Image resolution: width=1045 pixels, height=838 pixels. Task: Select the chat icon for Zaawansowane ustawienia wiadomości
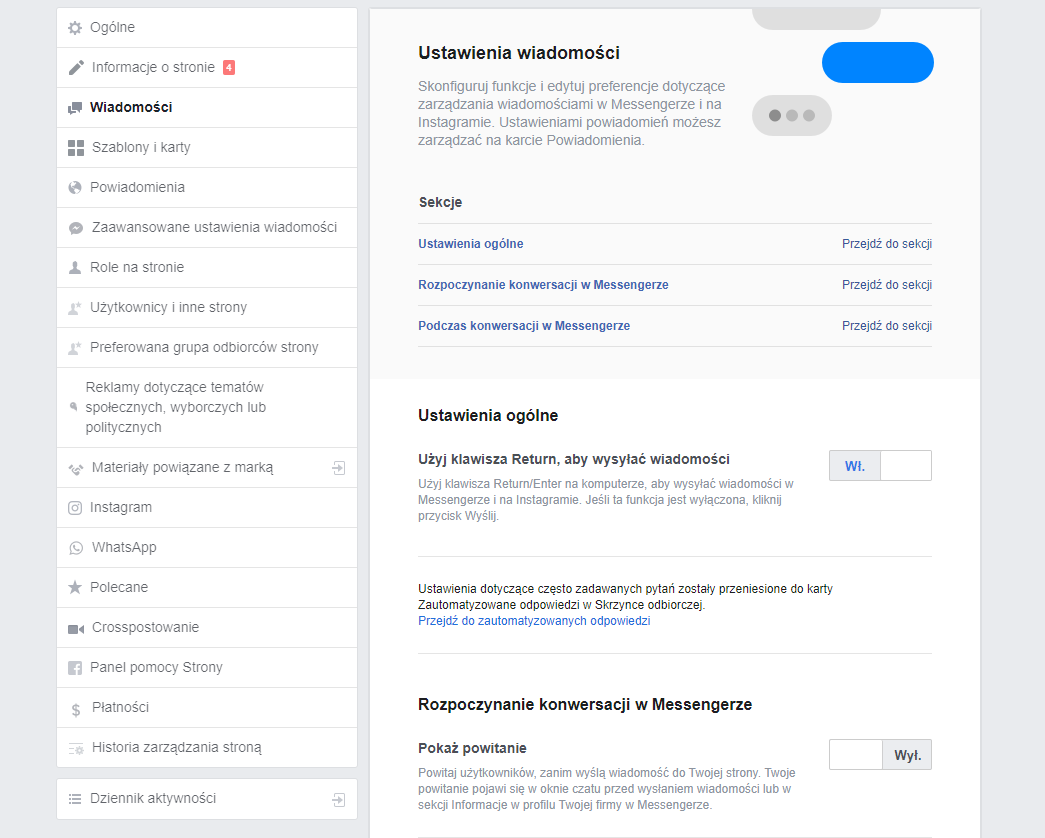pyautogui.click(x=75, y=227)
